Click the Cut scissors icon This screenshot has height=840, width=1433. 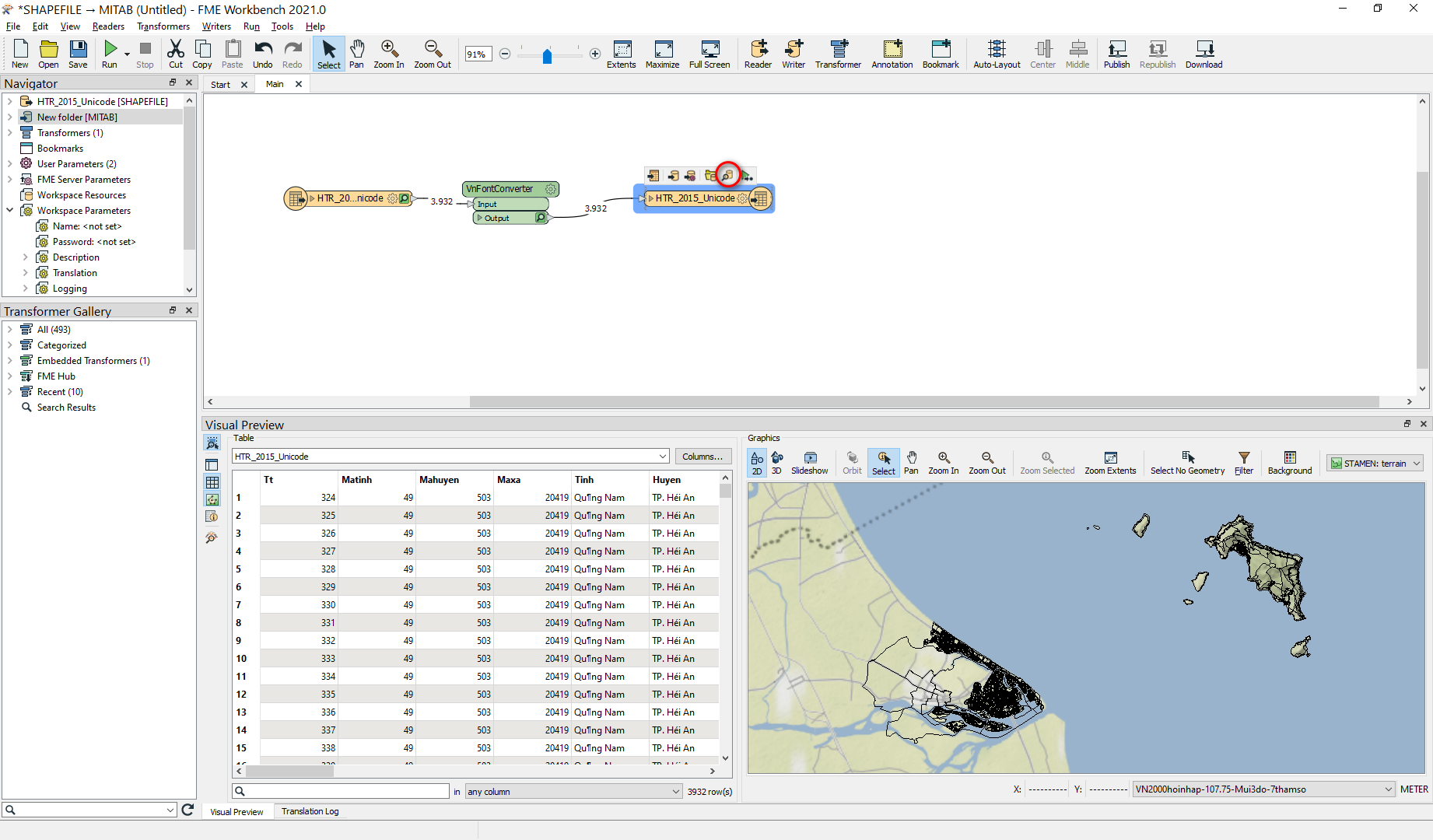(x=176, y=54)
